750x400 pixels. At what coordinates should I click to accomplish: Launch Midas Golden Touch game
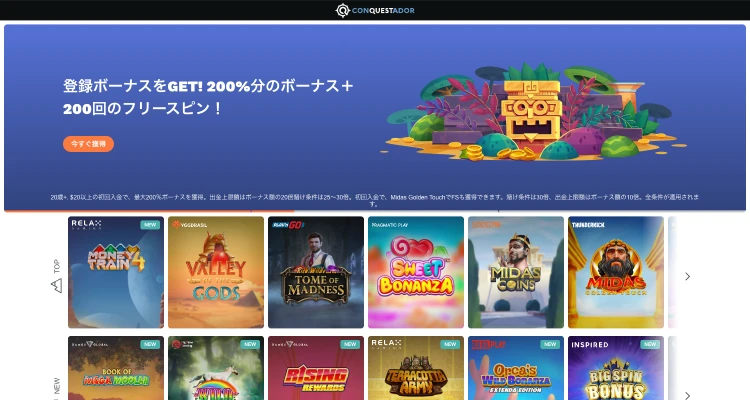coord(616,272)
